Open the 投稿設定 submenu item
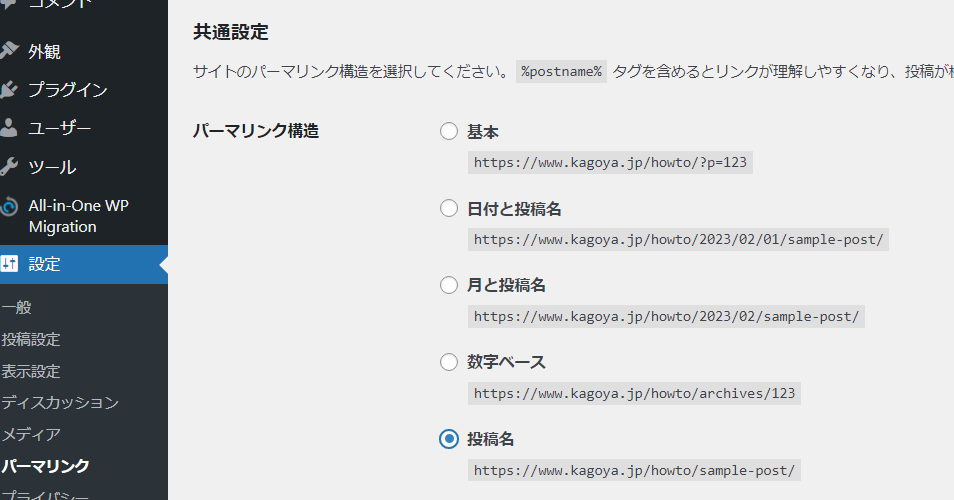Image resolution: width=954 pixels, height=500 pixels. 31,340
